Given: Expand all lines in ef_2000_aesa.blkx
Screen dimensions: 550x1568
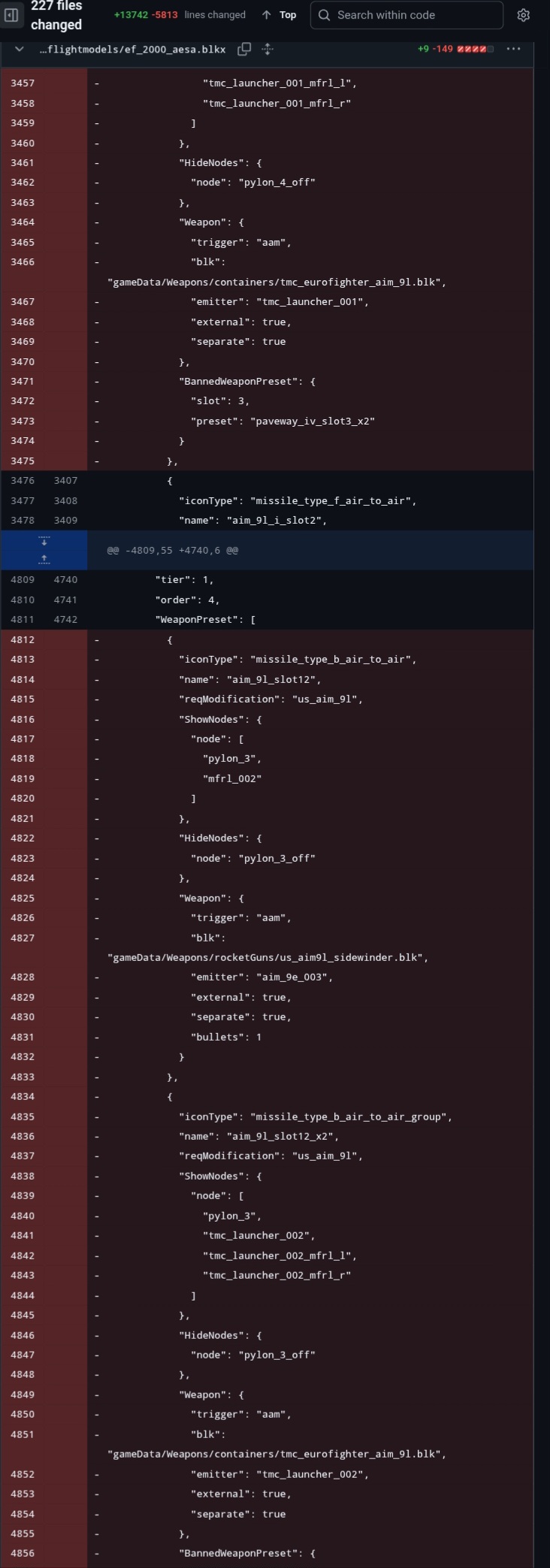Looking at the screenshot, I should pos(267,49).
